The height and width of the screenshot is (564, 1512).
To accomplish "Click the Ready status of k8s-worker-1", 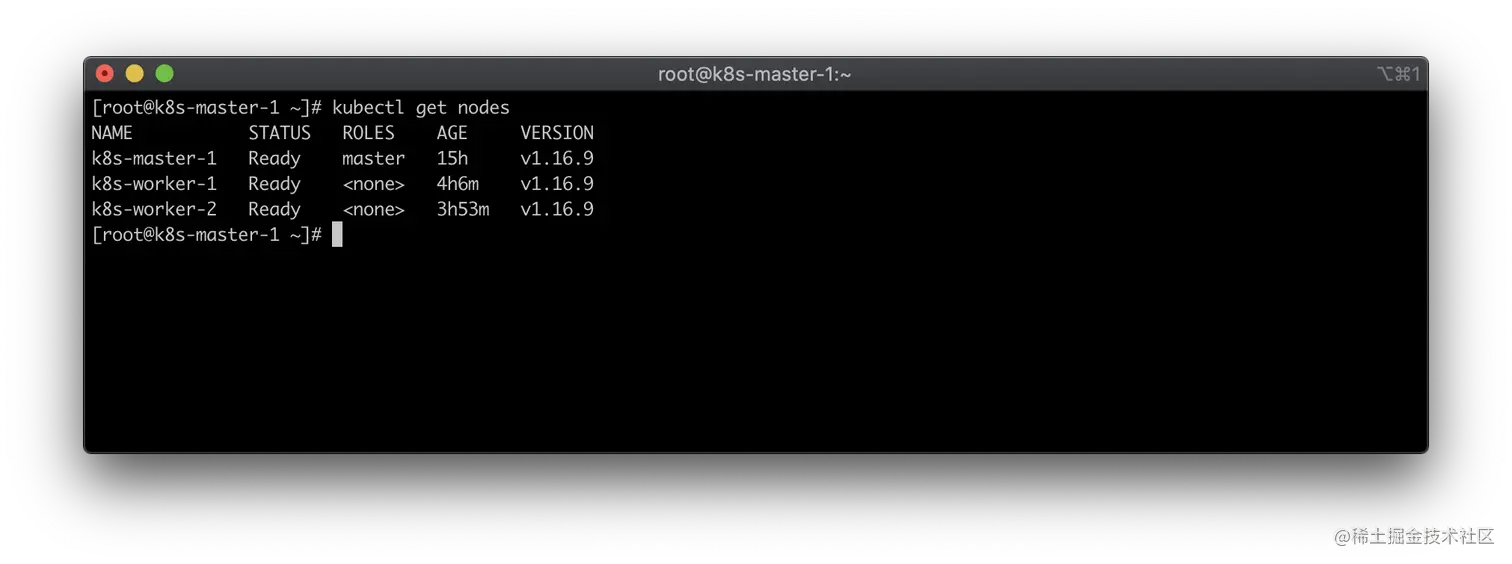I will (274, 185).
